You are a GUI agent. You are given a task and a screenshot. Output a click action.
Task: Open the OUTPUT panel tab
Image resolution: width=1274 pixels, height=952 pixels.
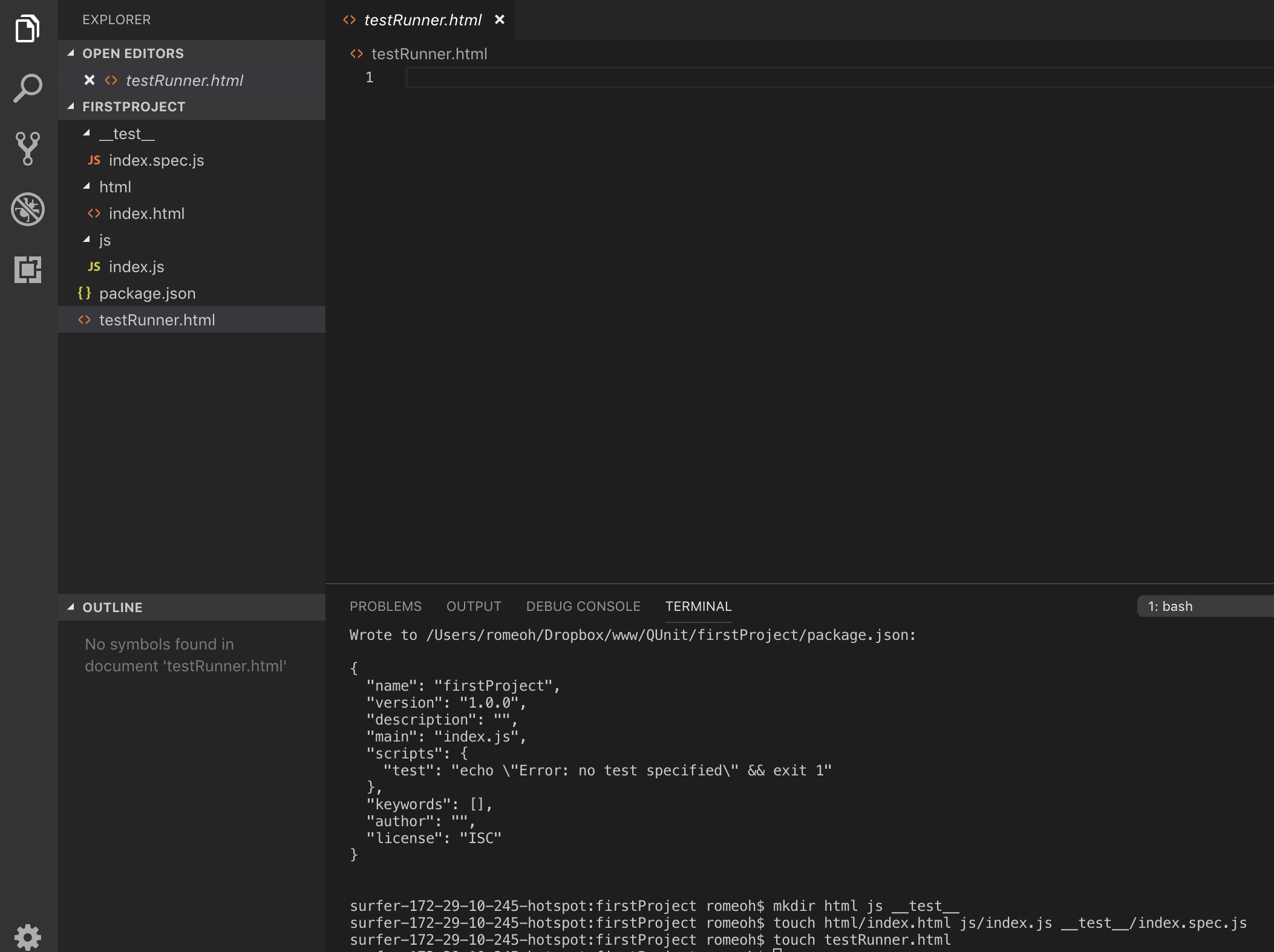click(x=474, y=606)
